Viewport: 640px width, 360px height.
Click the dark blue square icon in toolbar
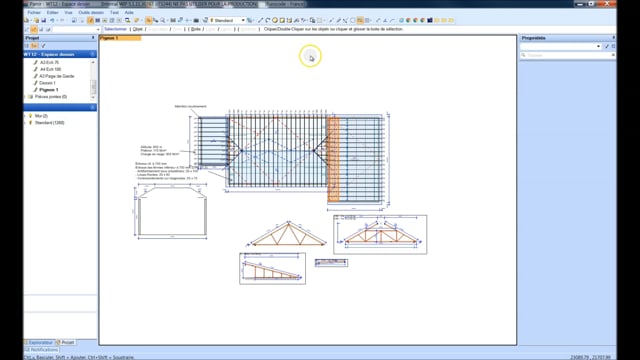click(430, 20)
